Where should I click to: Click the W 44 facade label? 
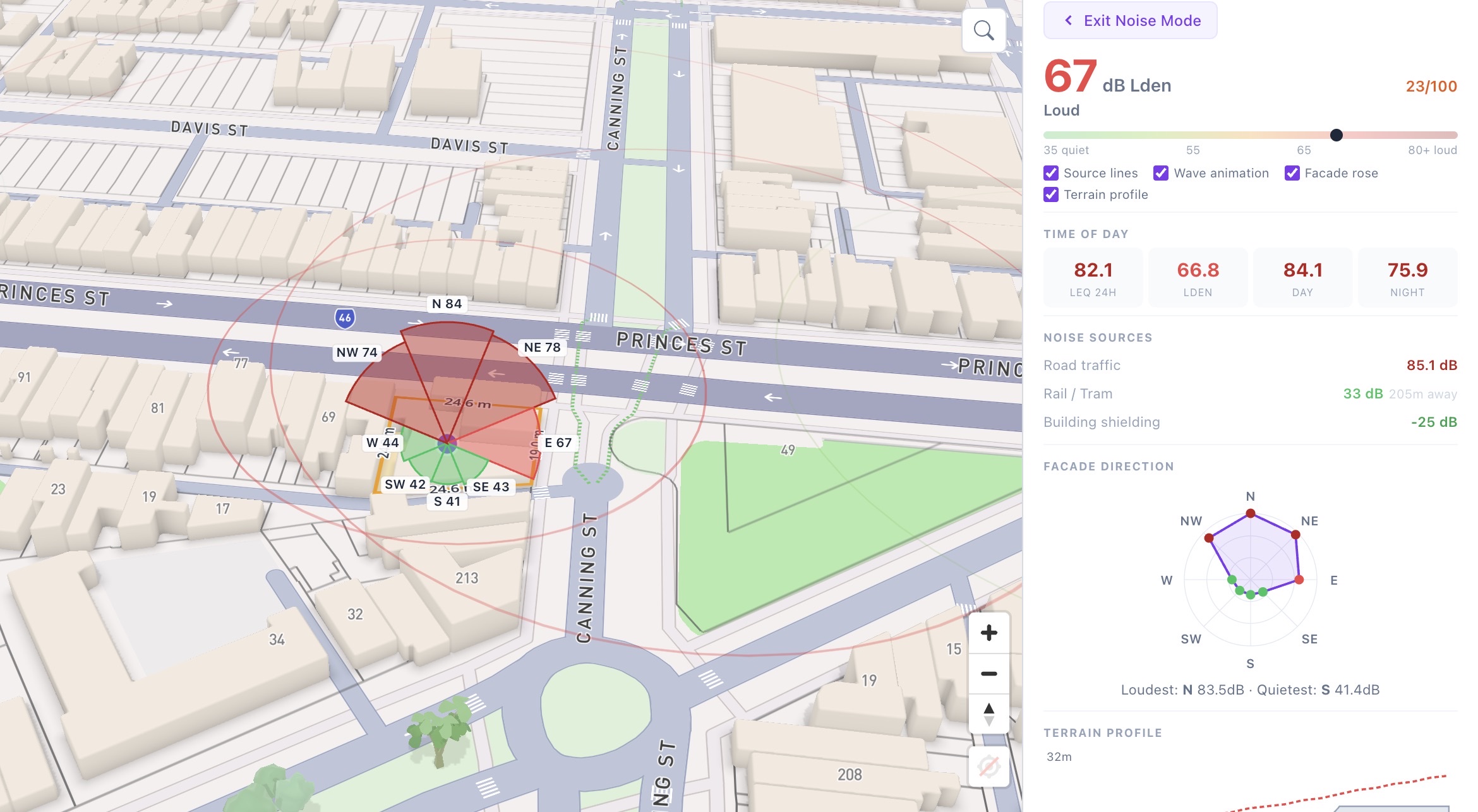tap(383, 443)
